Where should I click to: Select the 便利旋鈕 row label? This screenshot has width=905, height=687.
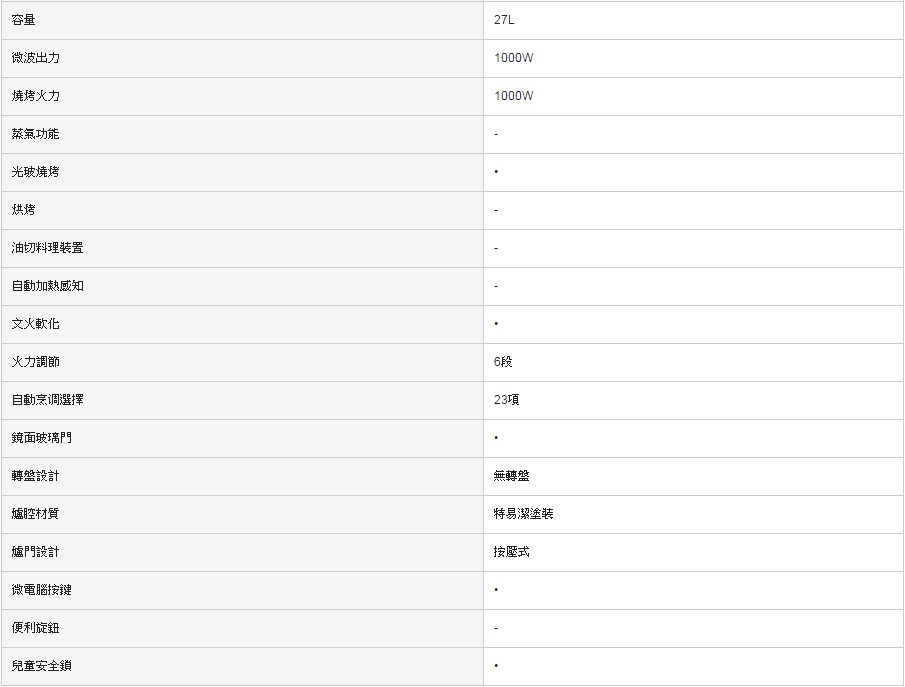[x=36, y=628]
